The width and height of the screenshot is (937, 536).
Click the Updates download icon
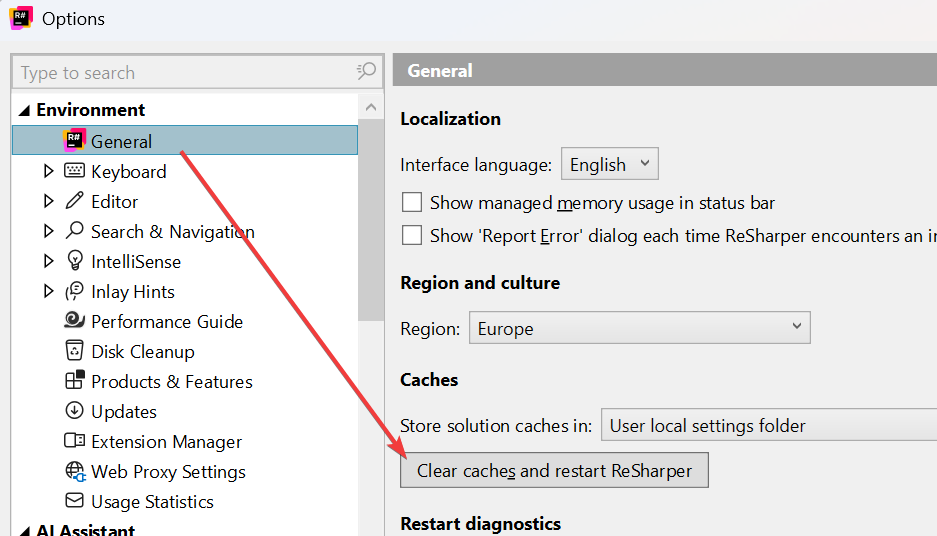click(74, 411)
